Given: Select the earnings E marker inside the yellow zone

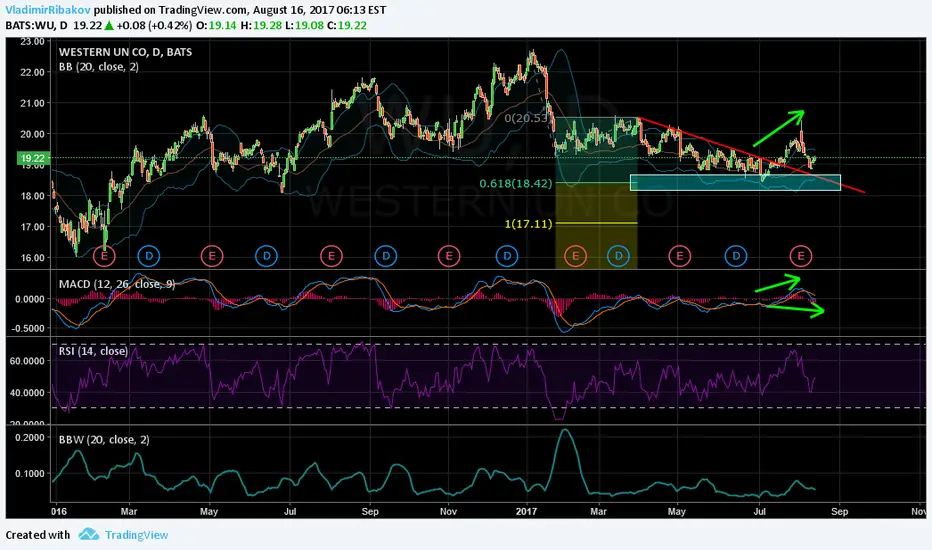Looking at the screenshot, I should pyautogui.click(x=575, y=256).
